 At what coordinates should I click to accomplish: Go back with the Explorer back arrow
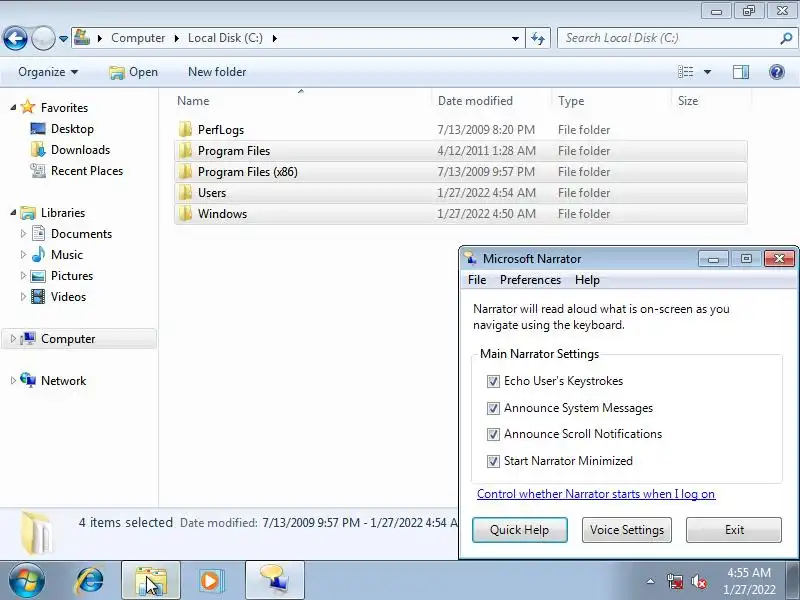tap(15, 38)
